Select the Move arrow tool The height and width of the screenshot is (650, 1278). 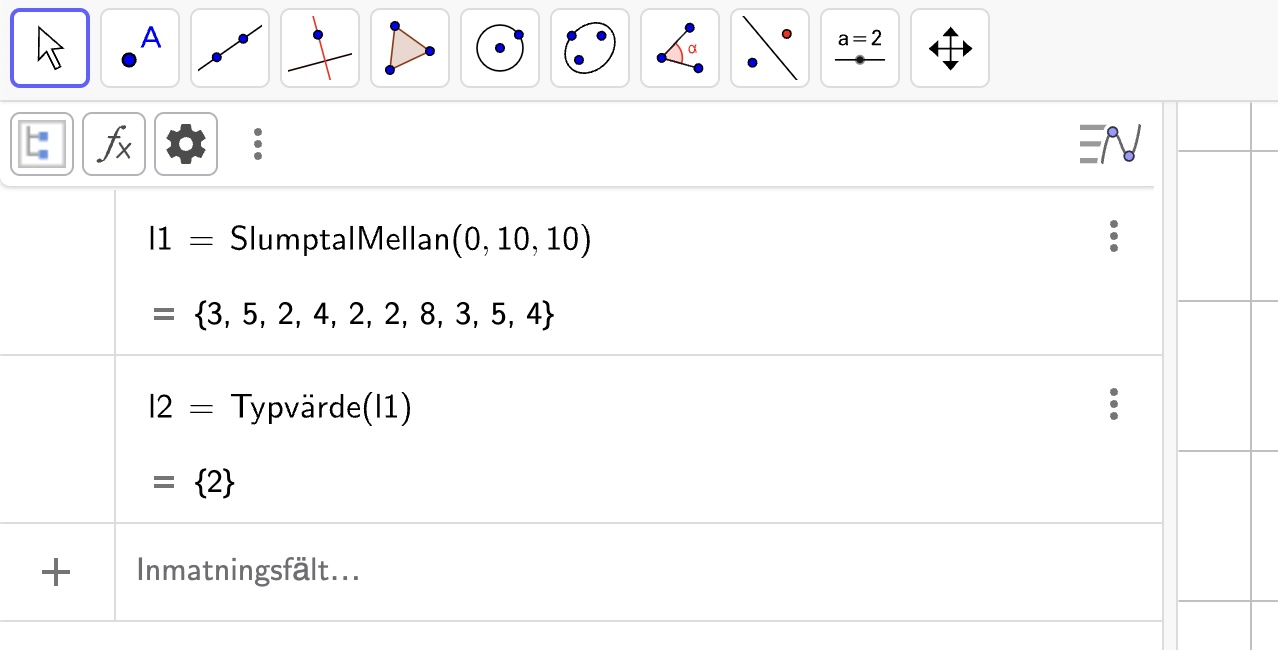pos(50,48)
